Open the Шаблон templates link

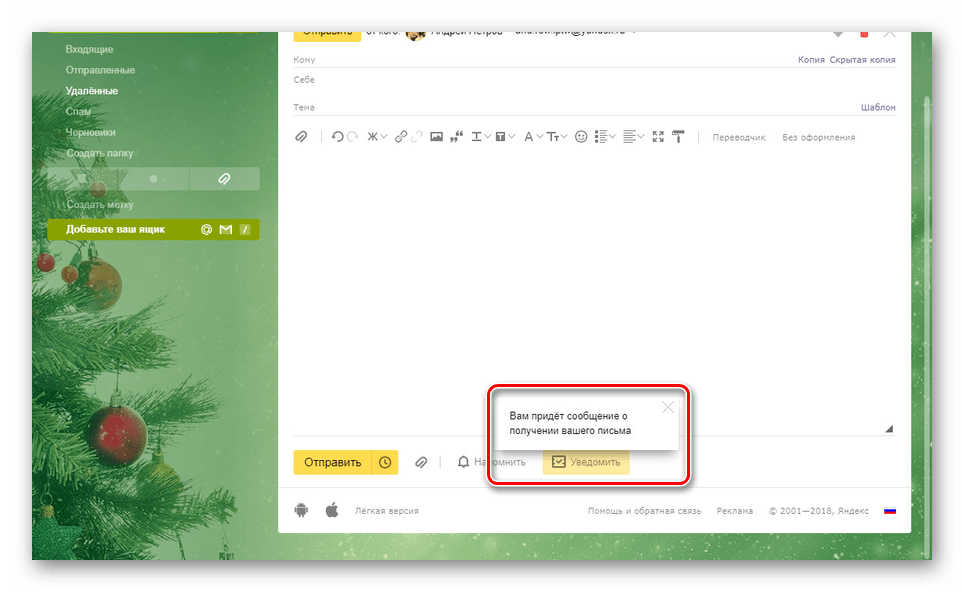pyautogui.click(x=878, y=107)
